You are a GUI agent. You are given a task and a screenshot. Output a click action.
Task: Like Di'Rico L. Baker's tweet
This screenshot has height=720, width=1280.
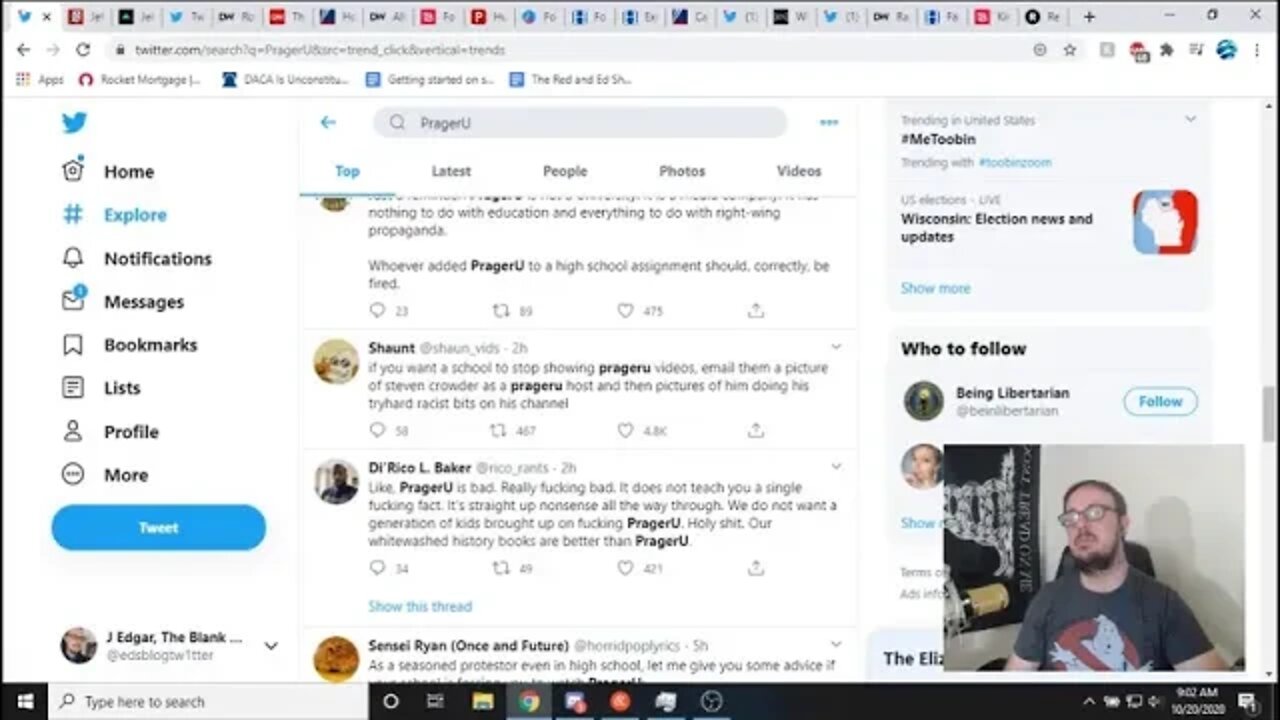tap(625, 568)
